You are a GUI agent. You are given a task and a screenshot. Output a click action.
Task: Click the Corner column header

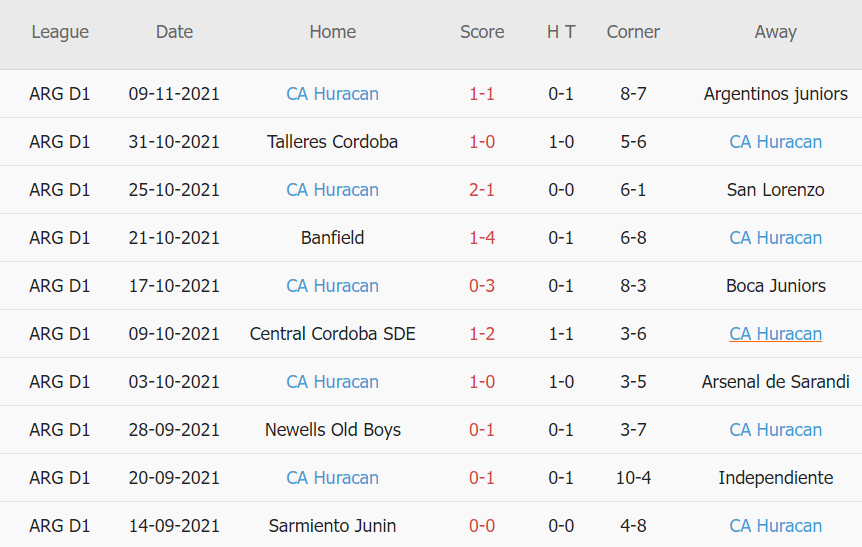coord(633,32)
